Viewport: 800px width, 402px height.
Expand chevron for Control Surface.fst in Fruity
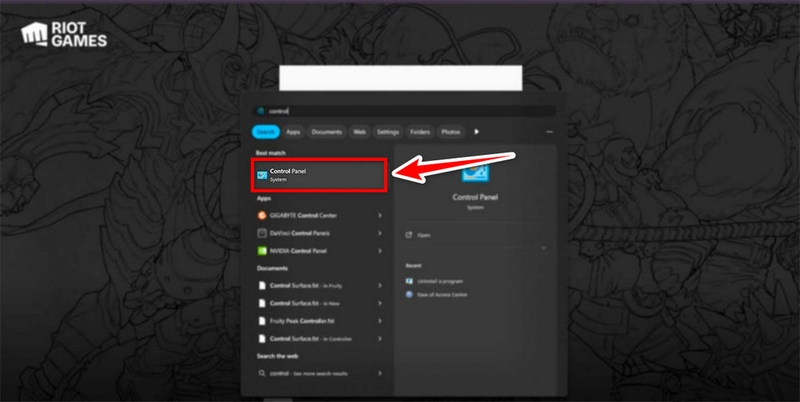tap(380, 286)
